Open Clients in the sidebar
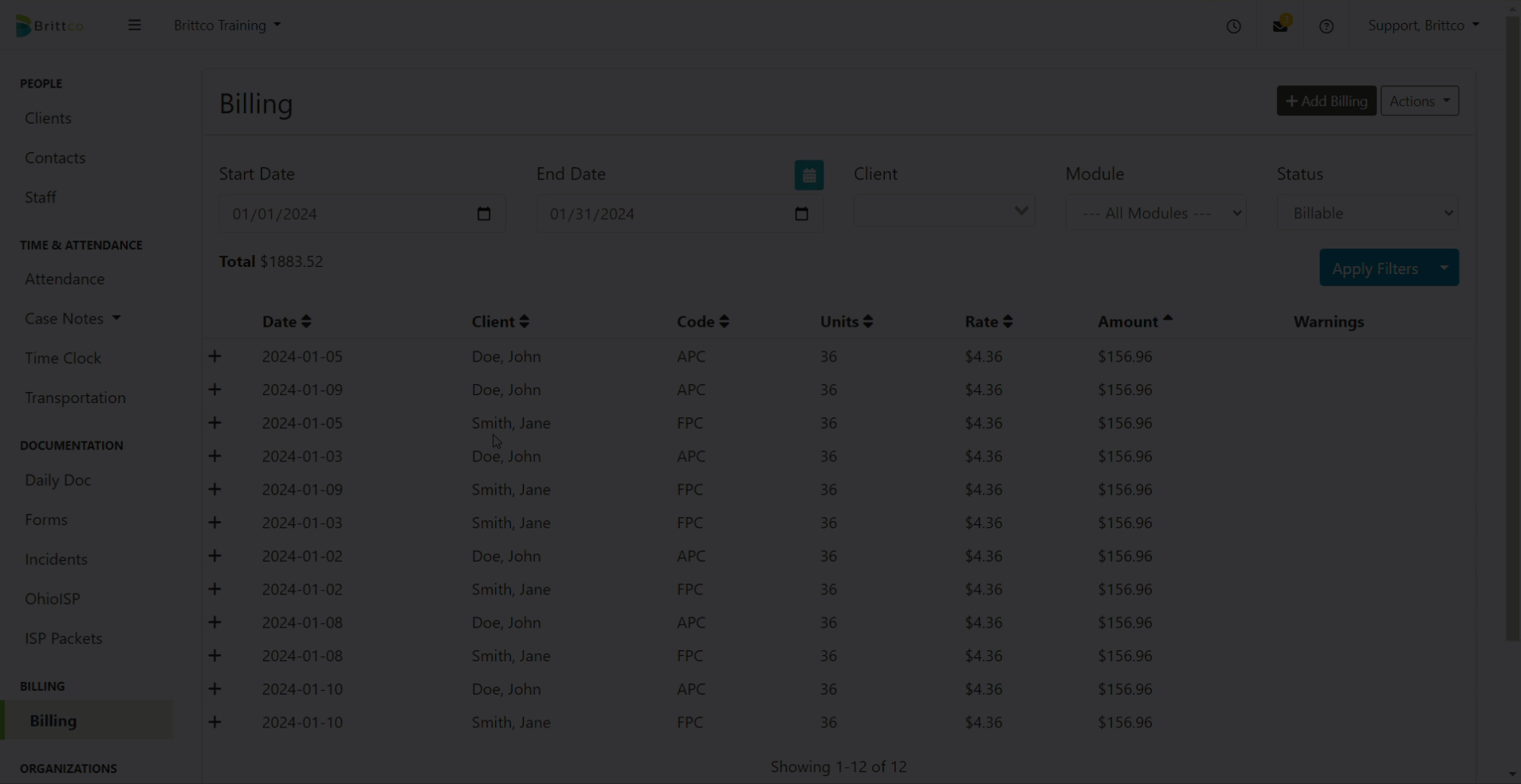The image size is (1521, 784). [x=48, y=118]
